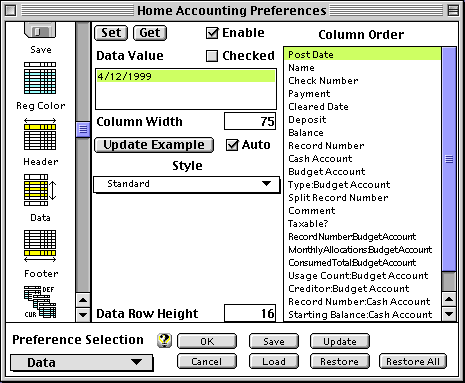Select Cleared Date in Column Order list
This screenshot has width=465, height=383.
click(x=363, y=107)
